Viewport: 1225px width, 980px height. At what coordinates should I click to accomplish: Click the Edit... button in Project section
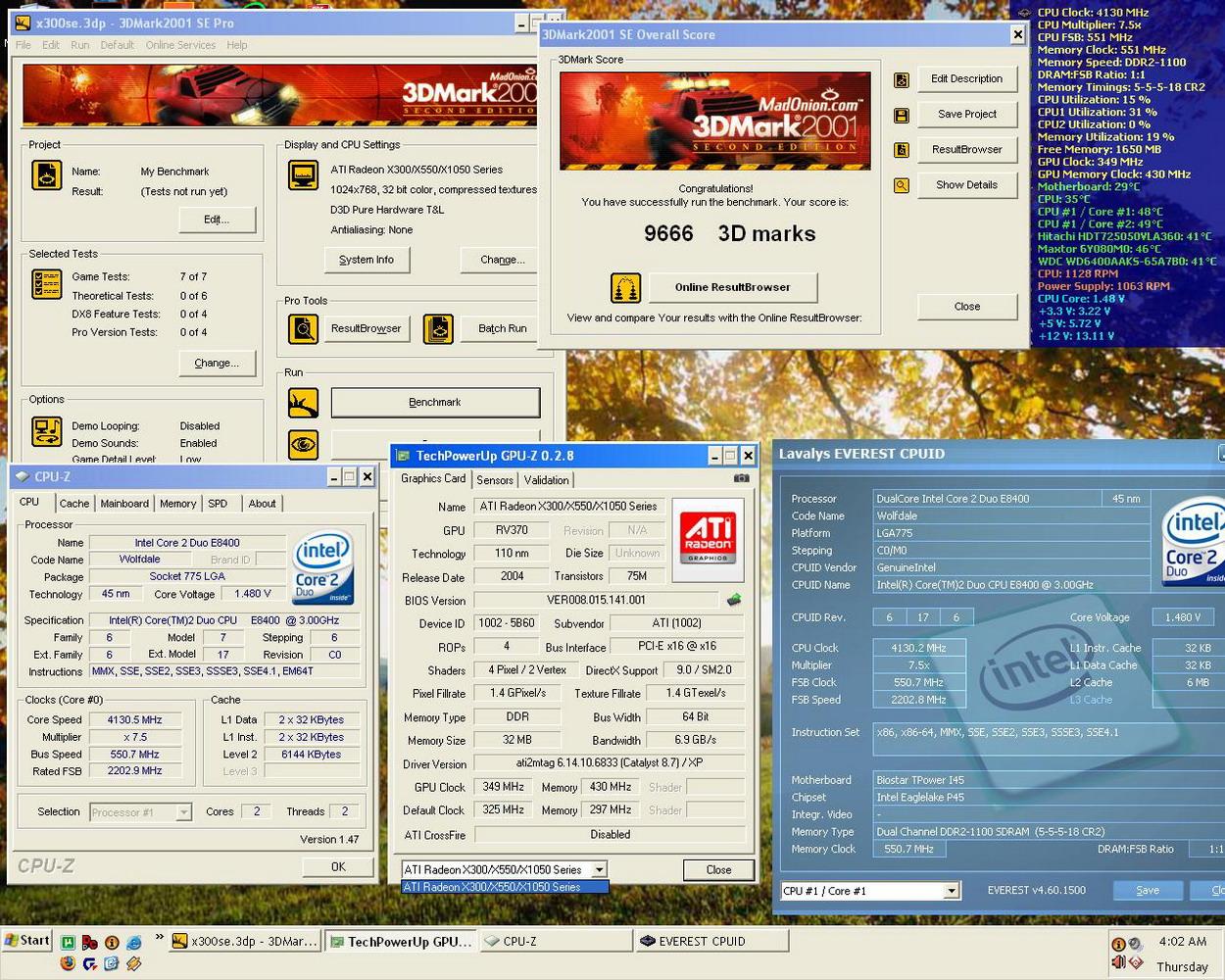pos(217,220)
